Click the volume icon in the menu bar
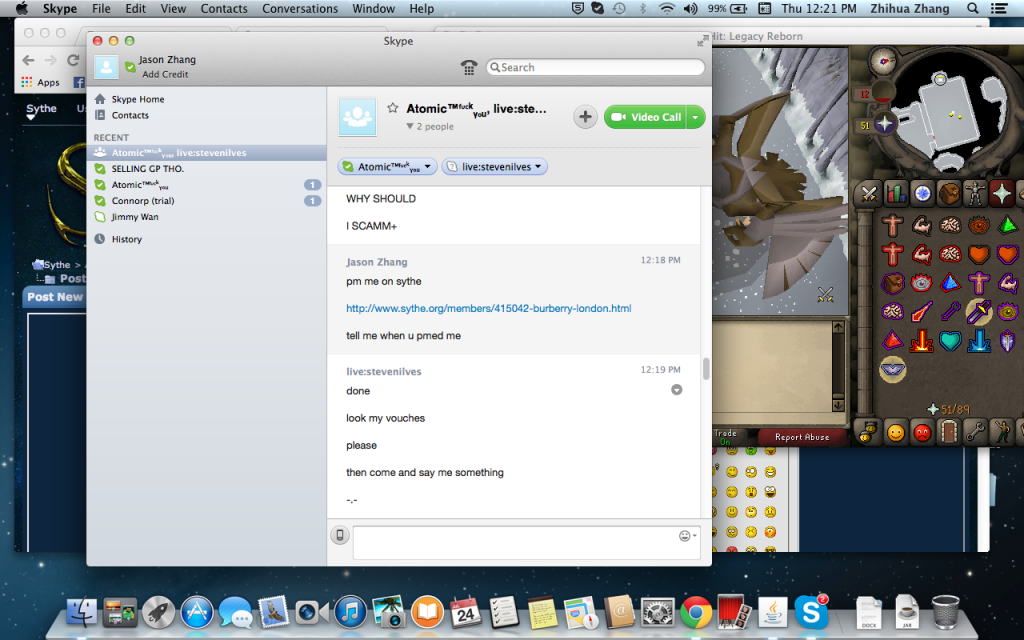The image size is (1024, 640). [x=690, y=8]
